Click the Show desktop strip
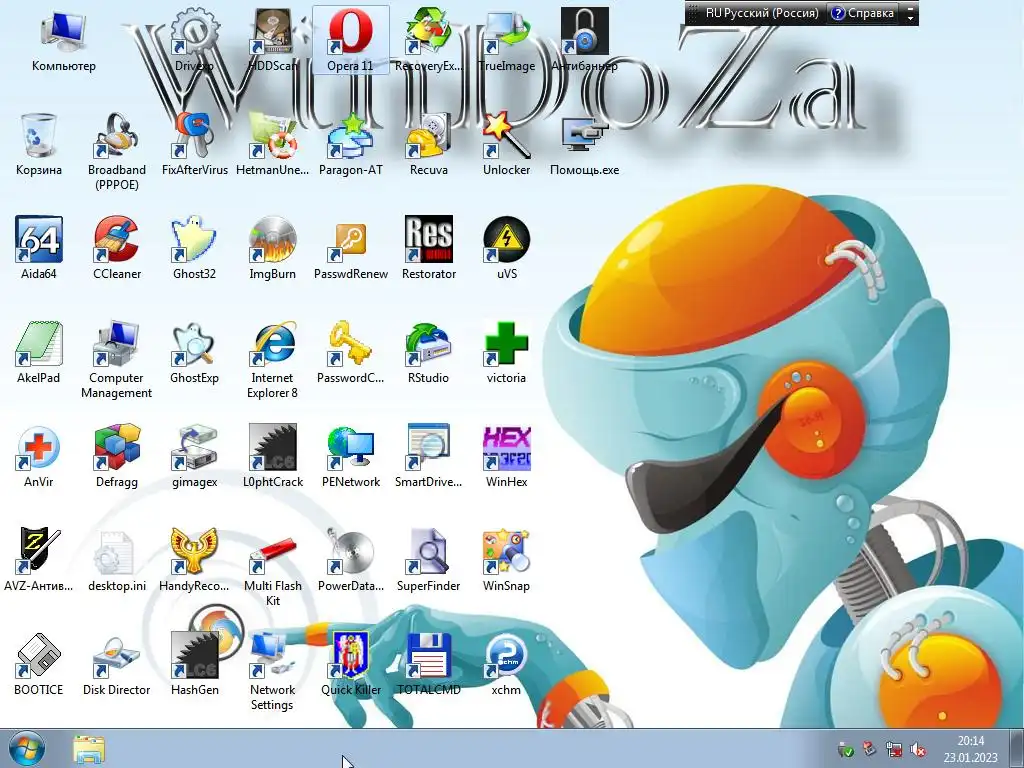1024x768 pixels. coord(1019,749)
